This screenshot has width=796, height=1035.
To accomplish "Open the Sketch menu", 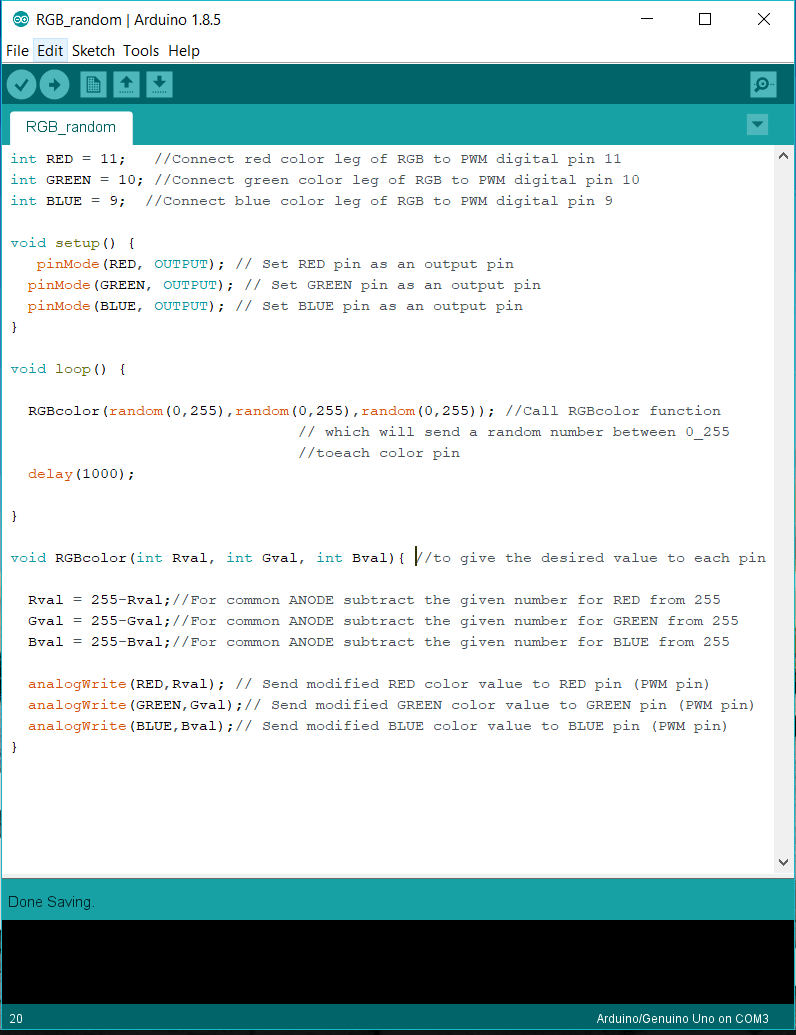I will [93, 51].
